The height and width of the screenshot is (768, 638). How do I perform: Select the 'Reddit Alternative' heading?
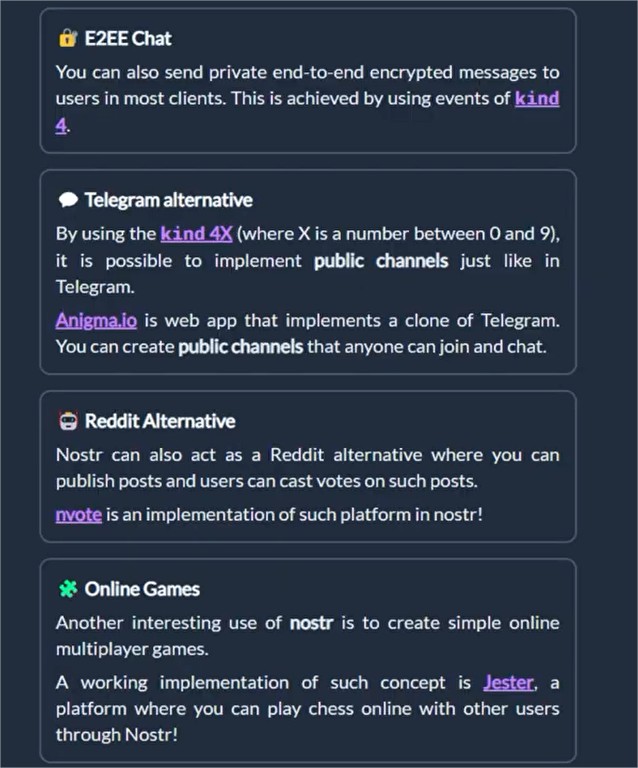point(160,421)
